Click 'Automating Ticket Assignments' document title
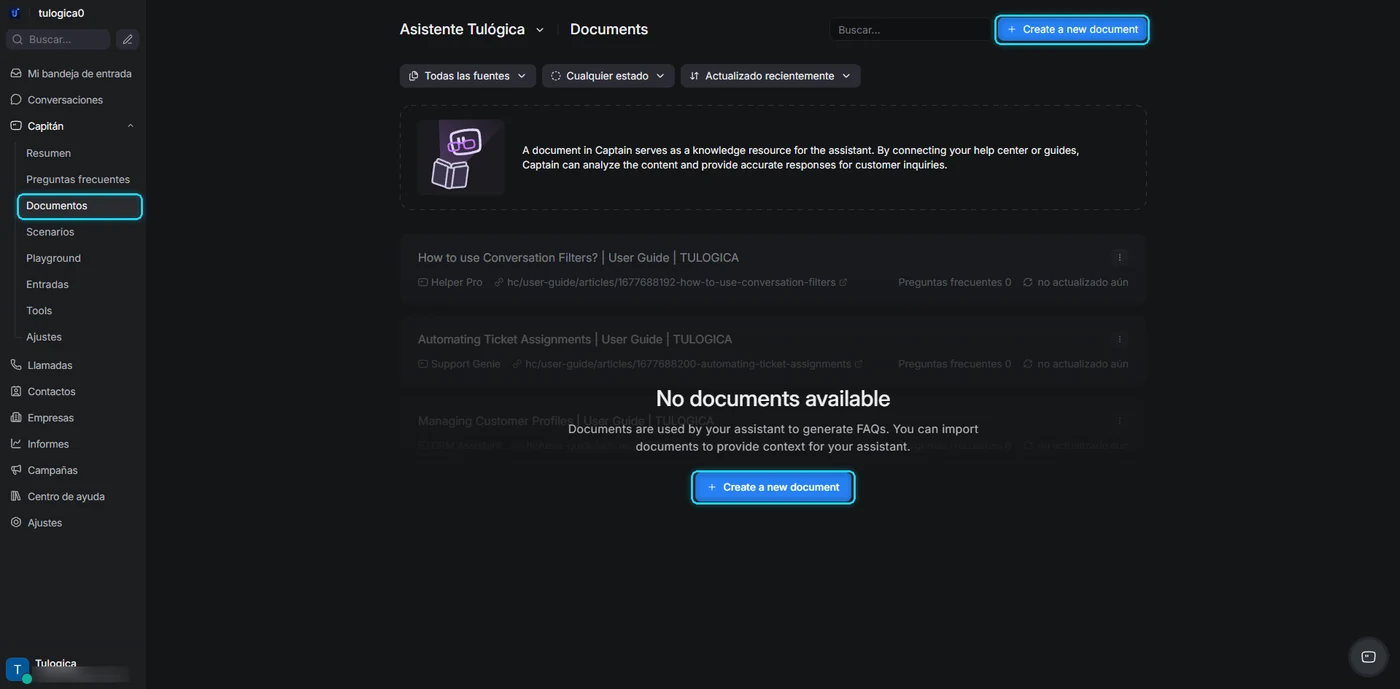Viewport: 1400px width, 689px height. click(x=575, y=339)
